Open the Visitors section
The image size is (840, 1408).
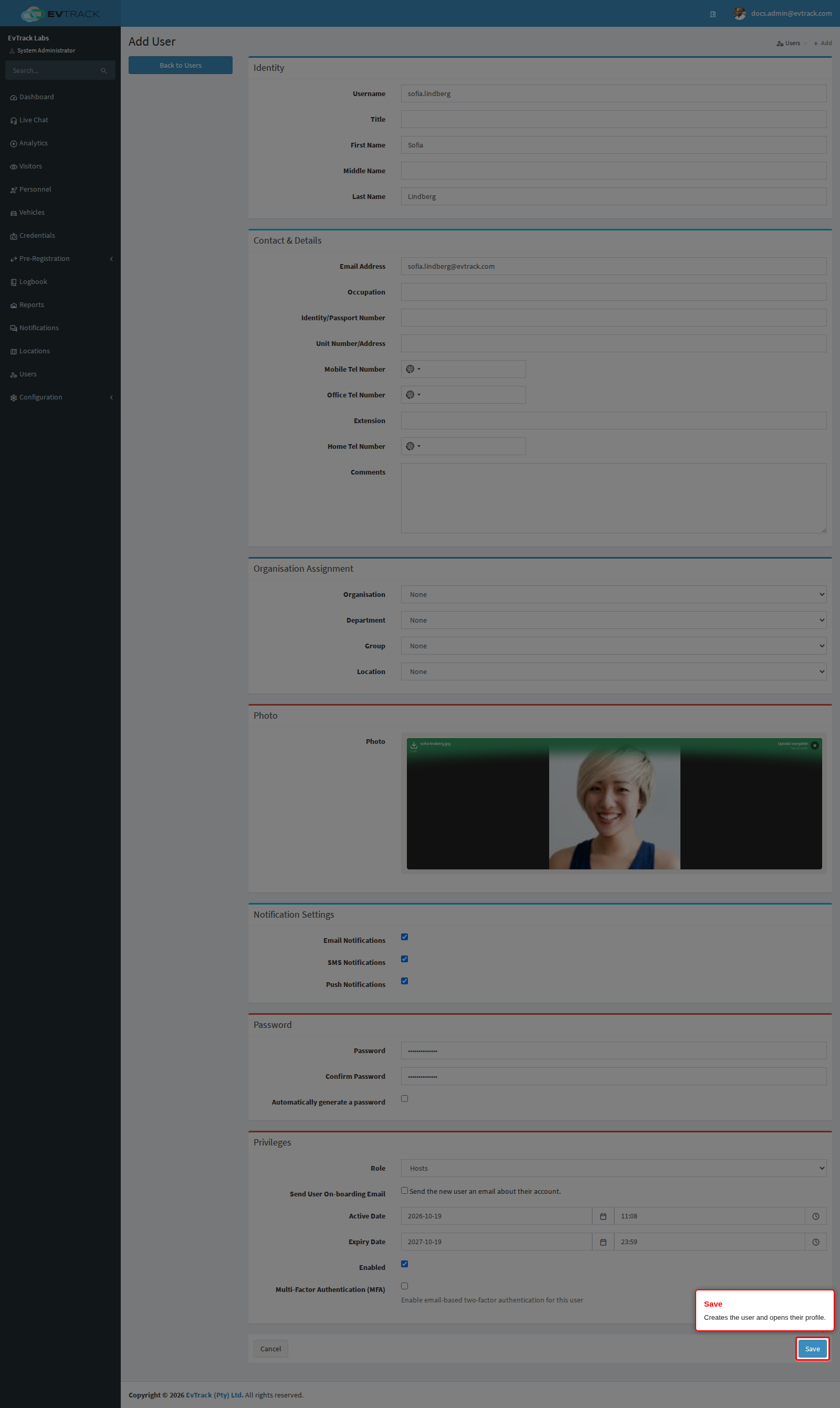(x=60, y=166)
